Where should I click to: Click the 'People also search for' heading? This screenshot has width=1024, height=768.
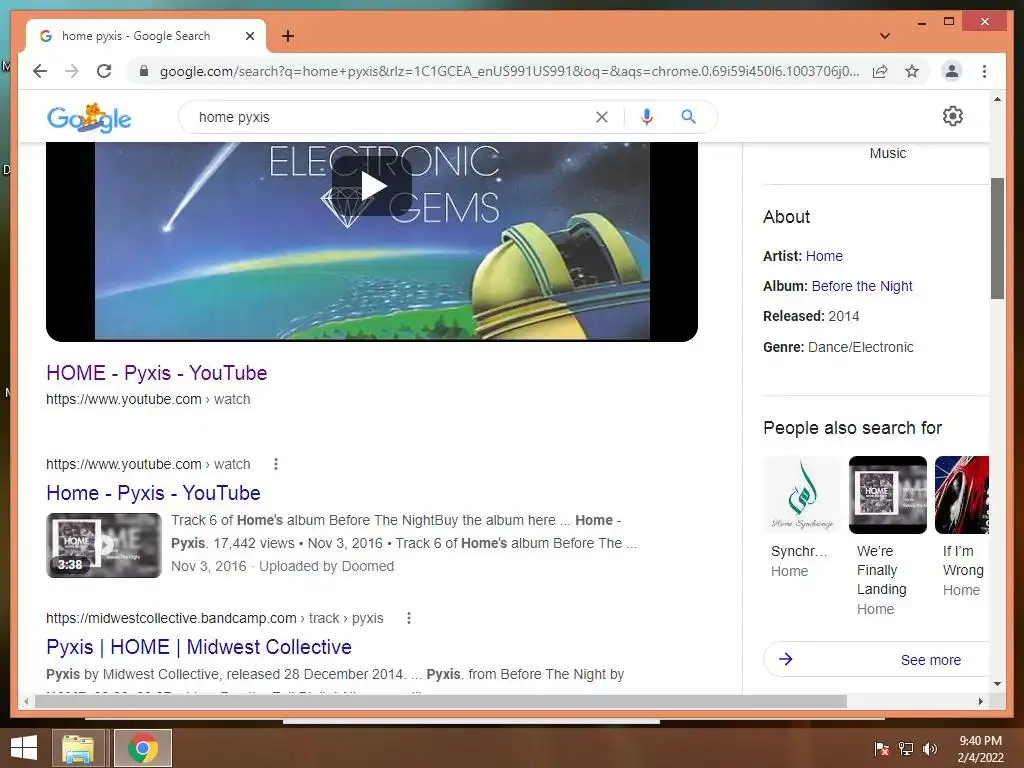tap(852, 428)
